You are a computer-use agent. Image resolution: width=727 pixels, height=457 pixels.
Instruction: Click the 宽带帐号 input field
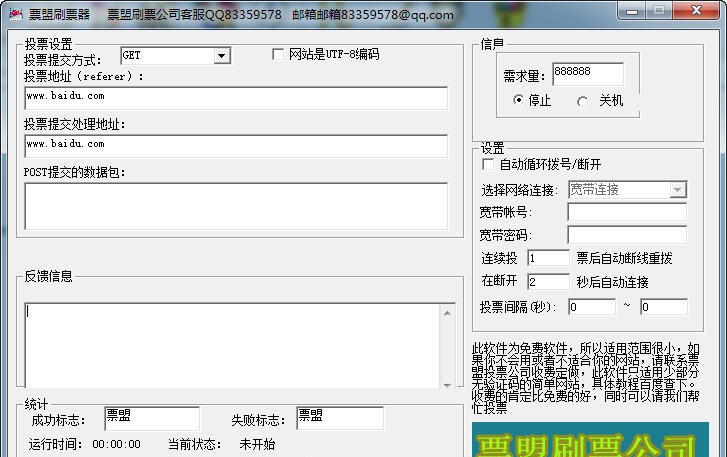tap(627, 212)
